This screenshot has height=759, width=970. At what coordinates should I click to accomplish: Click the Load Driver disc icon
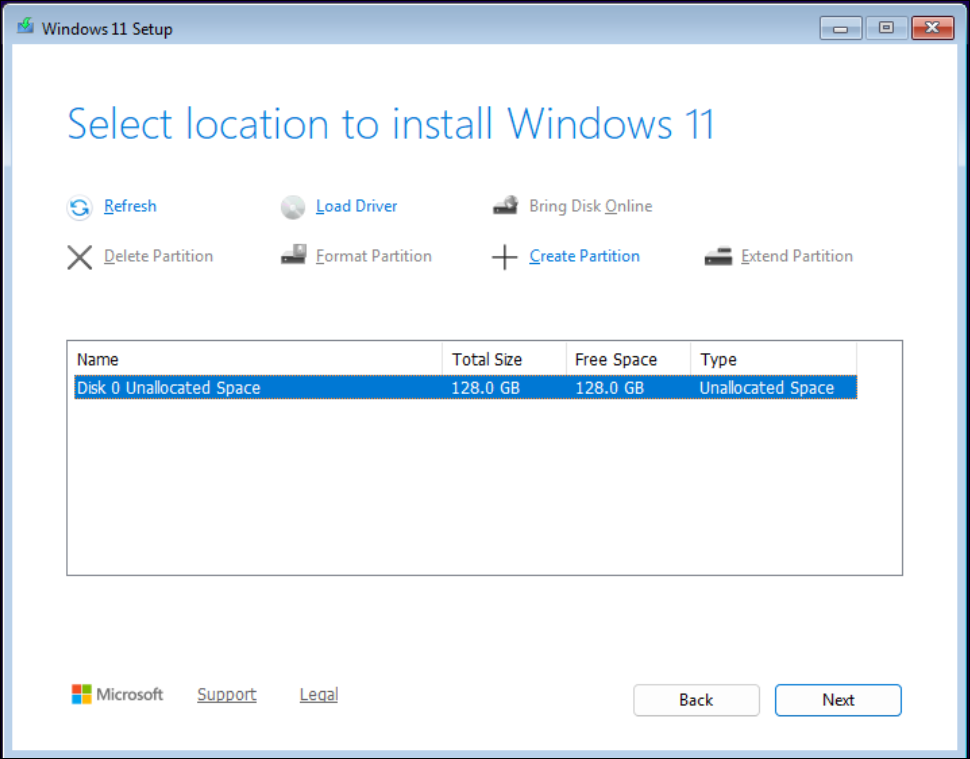click(x=293, y=207)
